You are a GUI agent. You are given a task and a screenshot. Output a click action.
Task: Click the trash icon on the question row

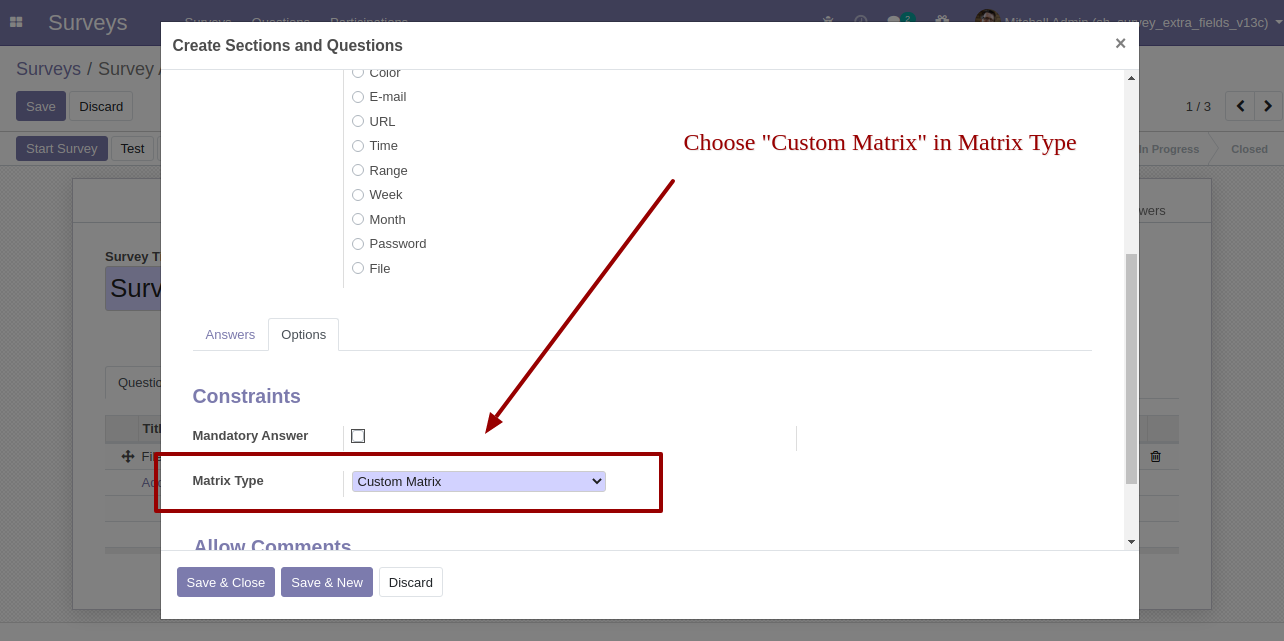pyautogui.click(x=1156, y=456)
